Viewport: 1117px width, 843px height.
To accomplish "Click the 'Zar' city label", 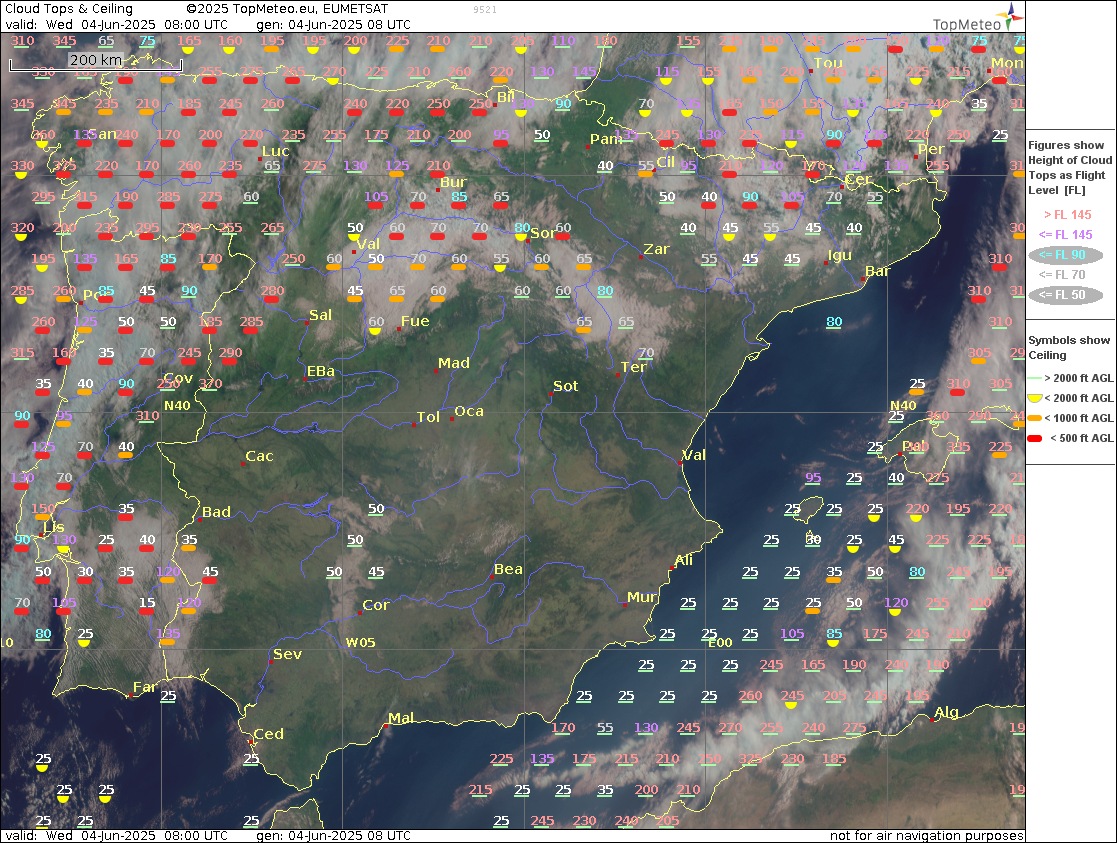I will [656, 249].
